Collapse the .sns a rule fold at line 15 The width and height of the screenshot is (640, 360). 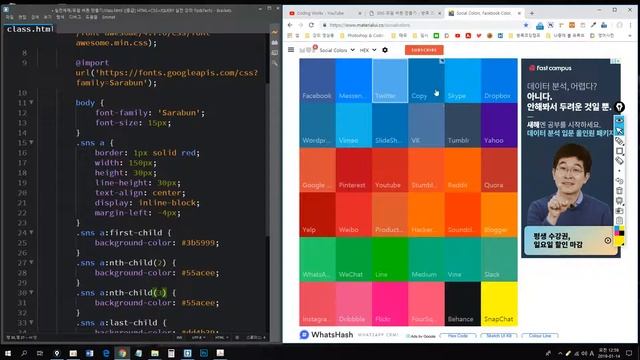click(x=31, y=142)
